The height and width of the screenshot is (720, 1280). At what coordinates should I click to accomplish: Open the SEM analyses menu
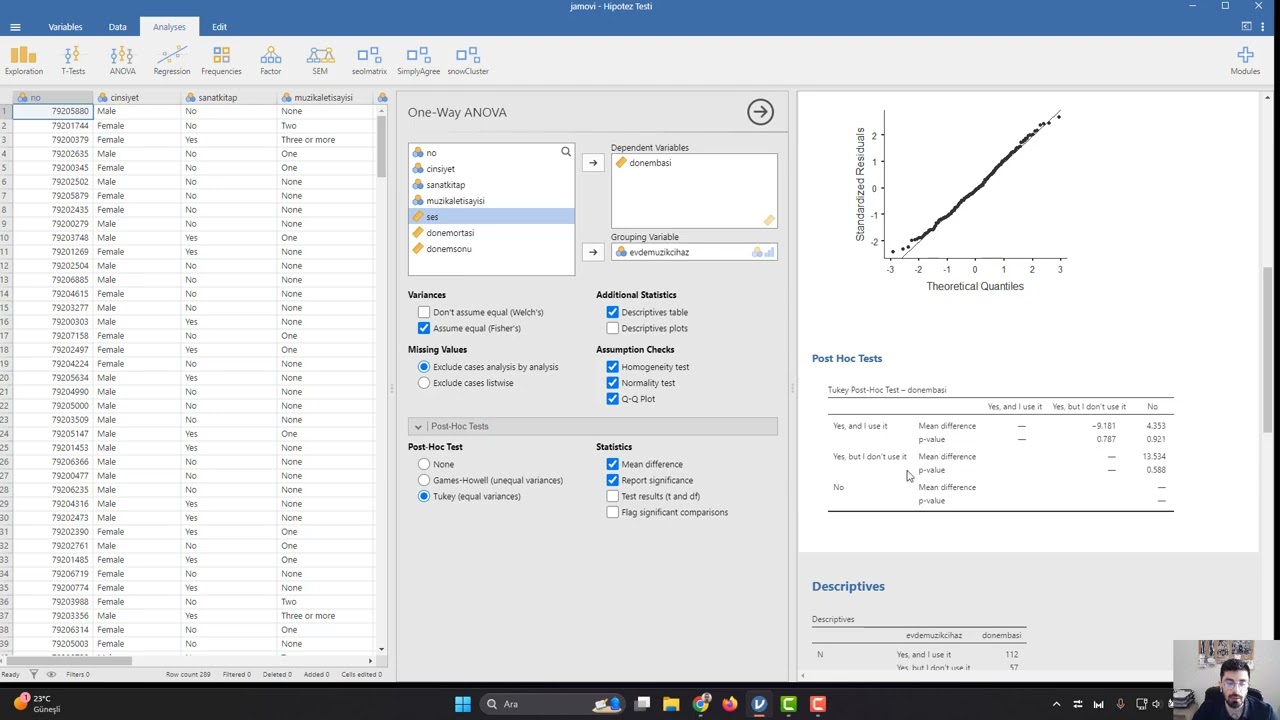(x=320, y=60)
